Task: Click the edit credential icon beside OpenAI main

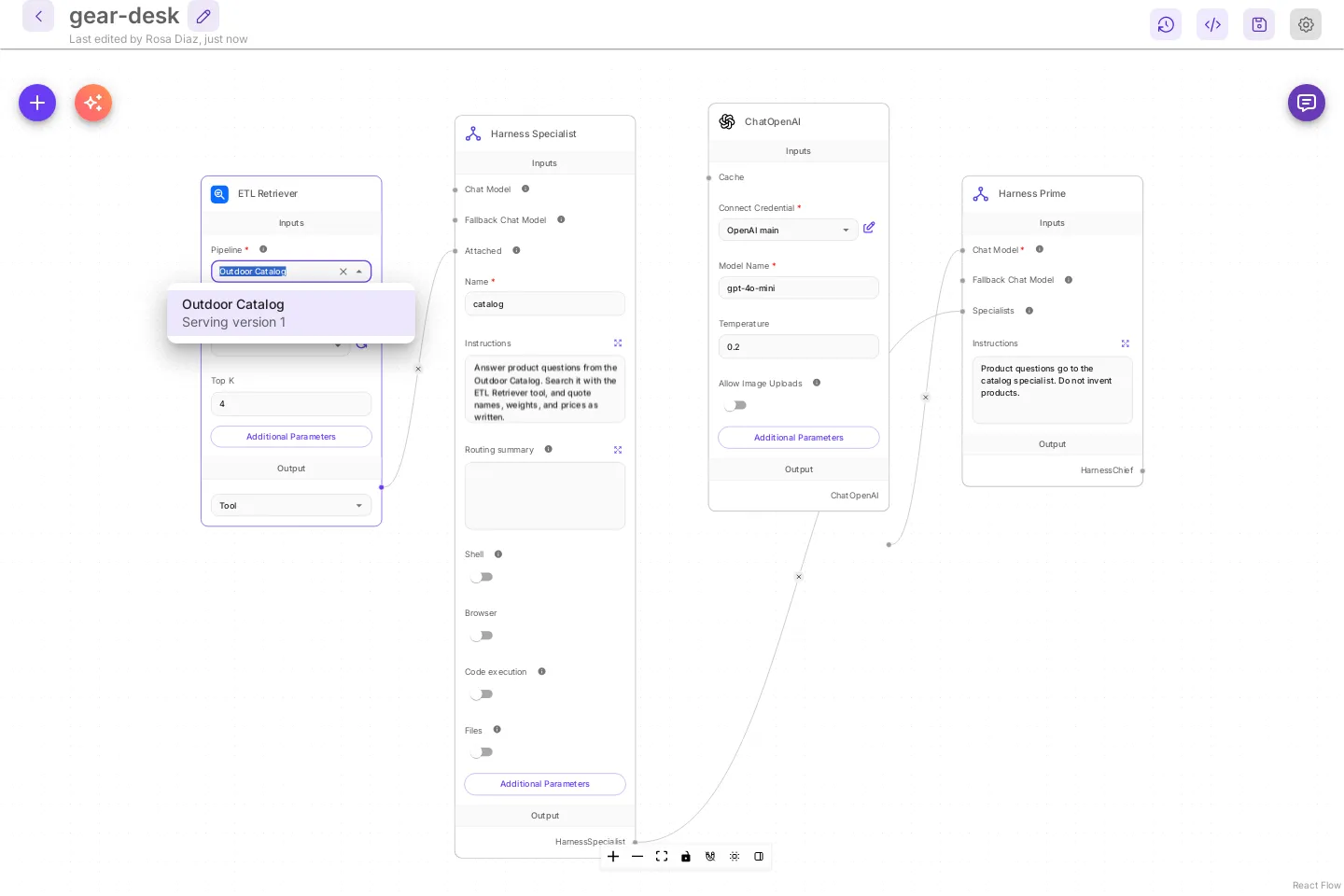Action: pyautogui.click(x=869, y=228)
